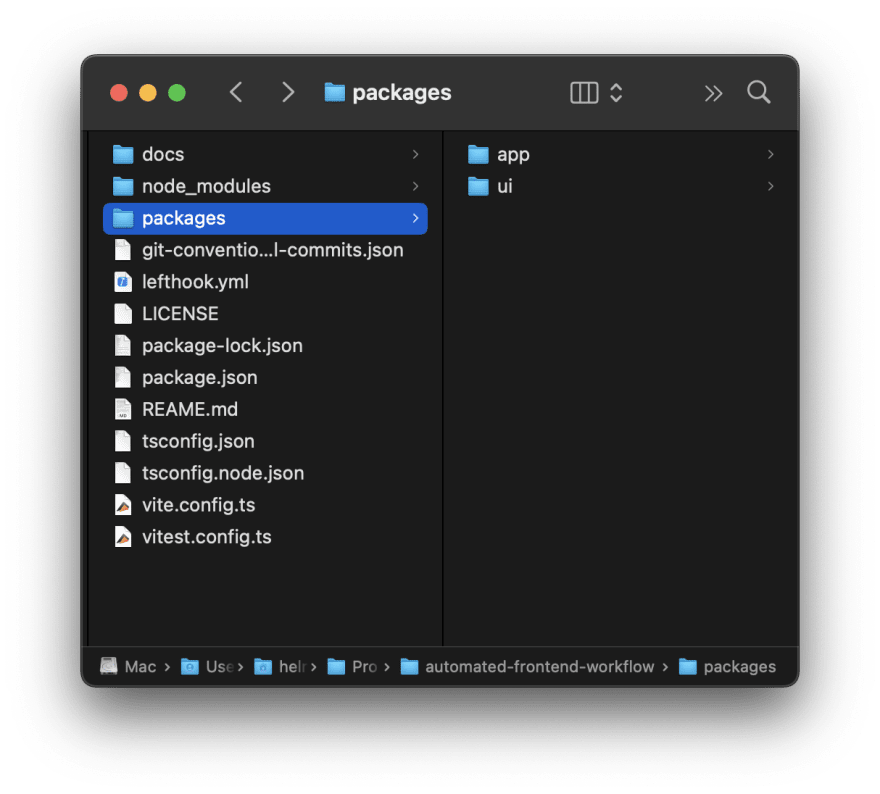Minimize the window with yellow button
Screen dimensions: 880x794
(x=148, y=93)
